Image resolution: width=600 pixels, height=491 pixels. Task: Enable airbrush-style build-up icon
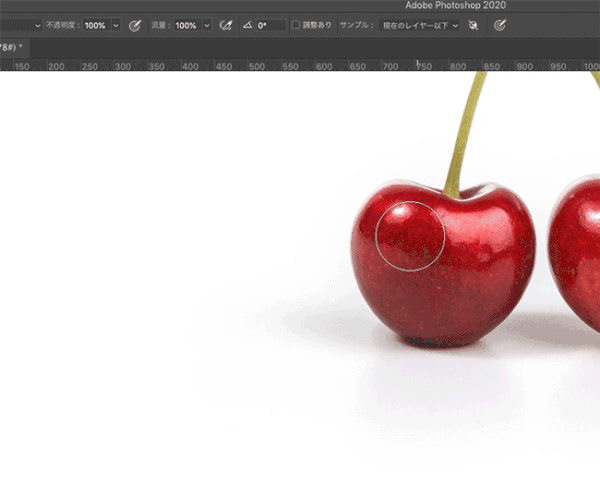[x=226, y=26]
